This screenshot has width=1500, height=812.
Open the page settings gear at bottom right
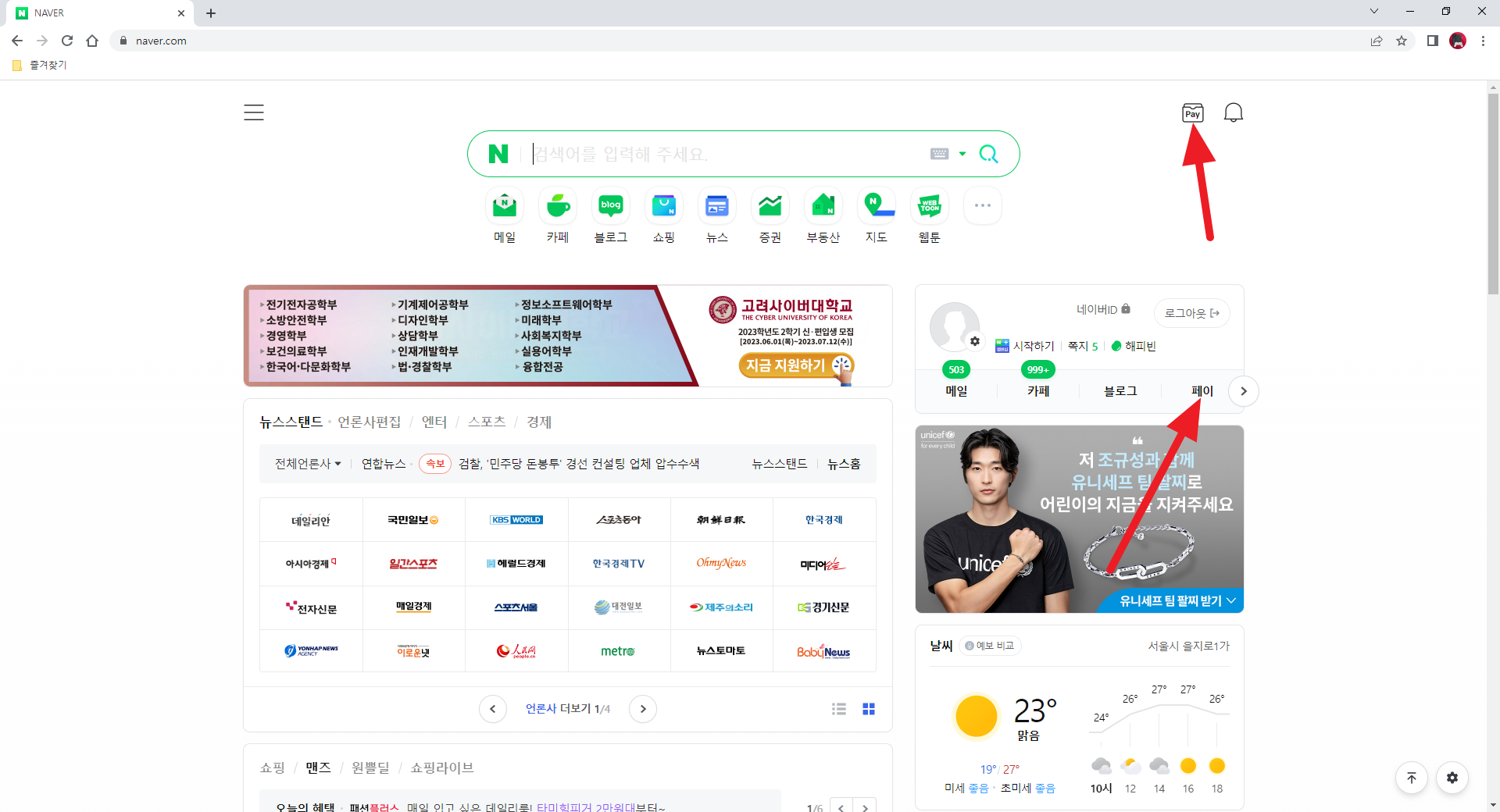point(1452,778)
